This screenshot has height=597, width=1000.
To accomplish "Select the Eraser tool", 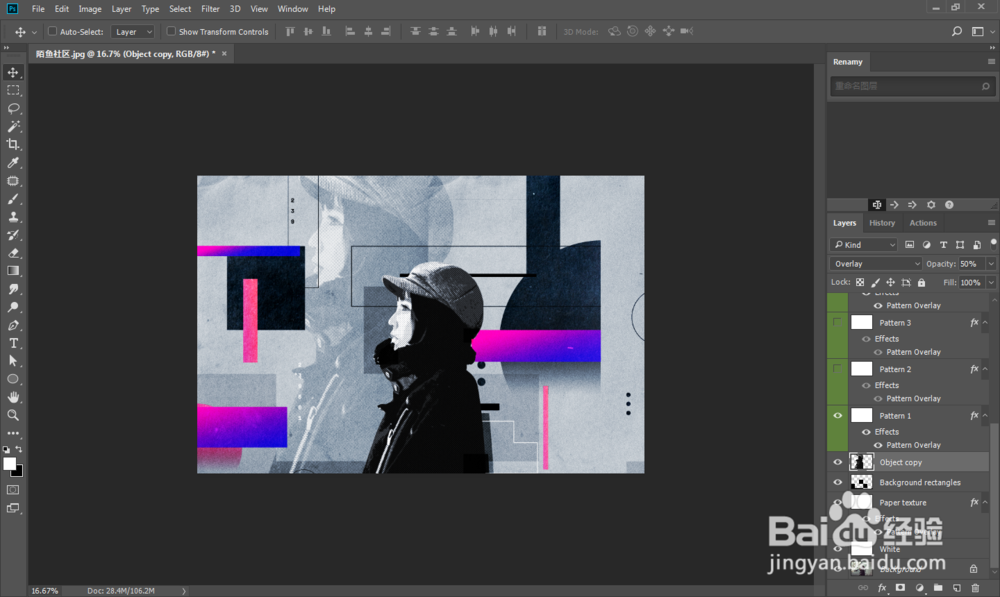I will tap(13, 253).
